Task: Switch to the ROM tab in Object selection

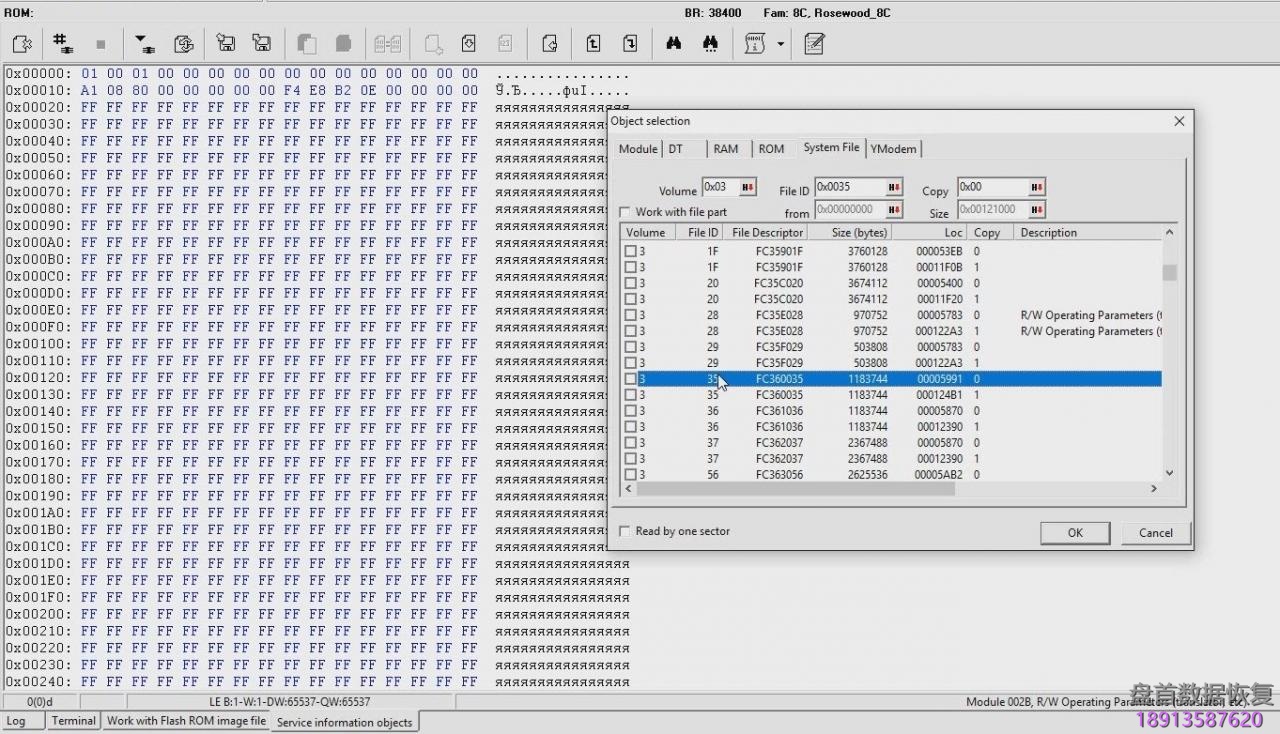Action: pos(770,149)
